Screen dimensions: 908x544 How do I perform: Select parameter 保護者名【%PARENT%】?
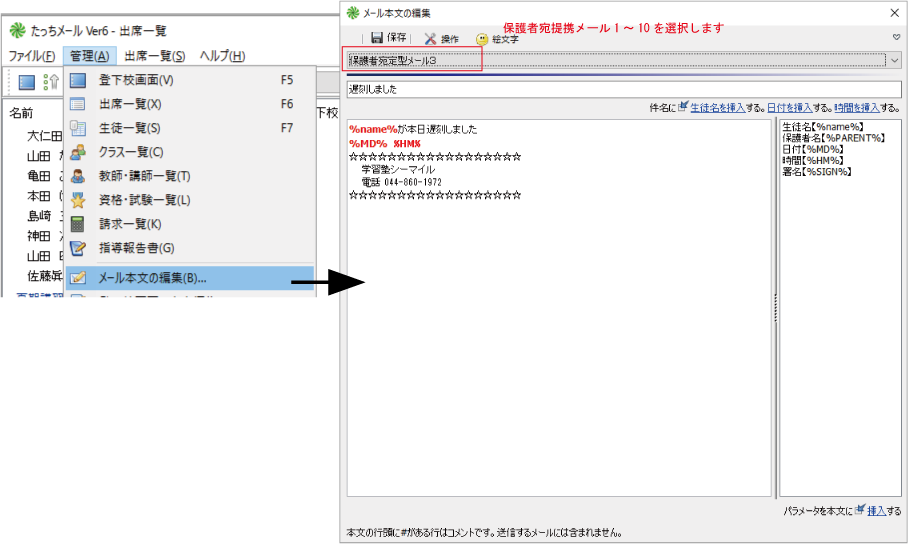coord(833,138)
